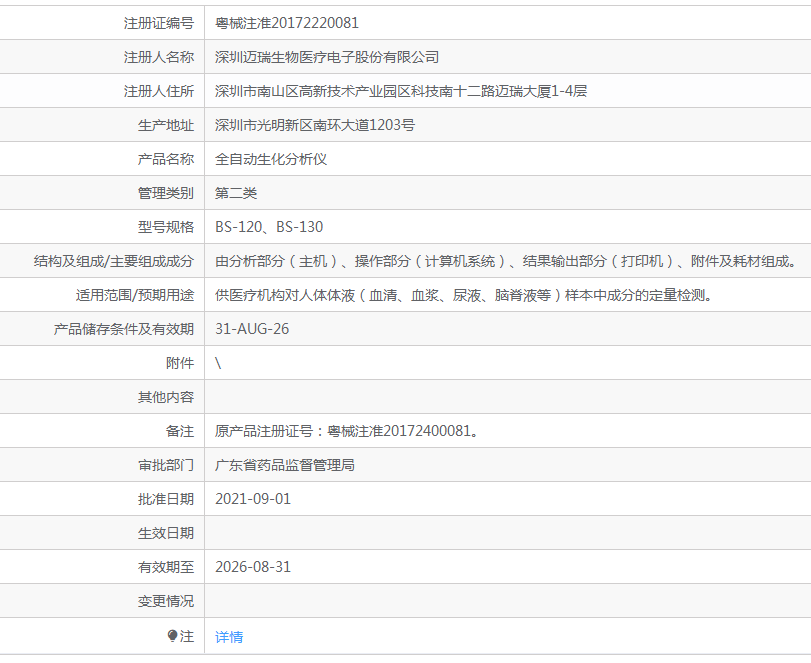Click the 生产地址 label
811x663 pixels.
[x=166, y=125]
